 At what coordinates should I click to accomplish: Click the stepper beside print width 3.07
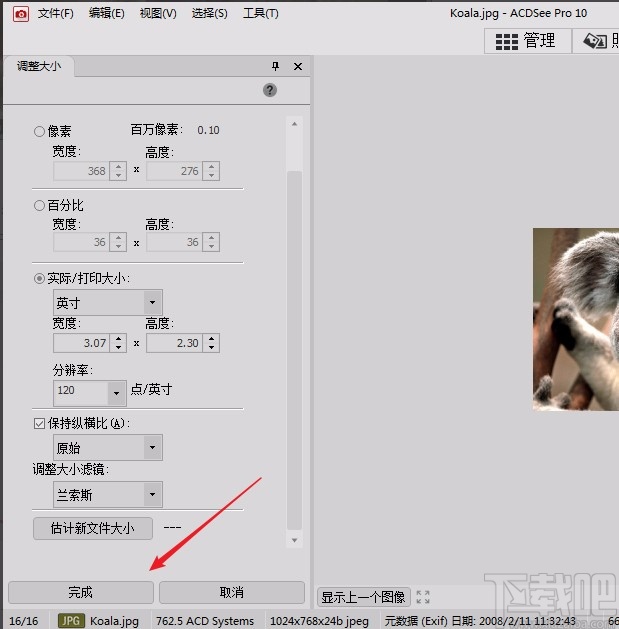coord(118,343)
